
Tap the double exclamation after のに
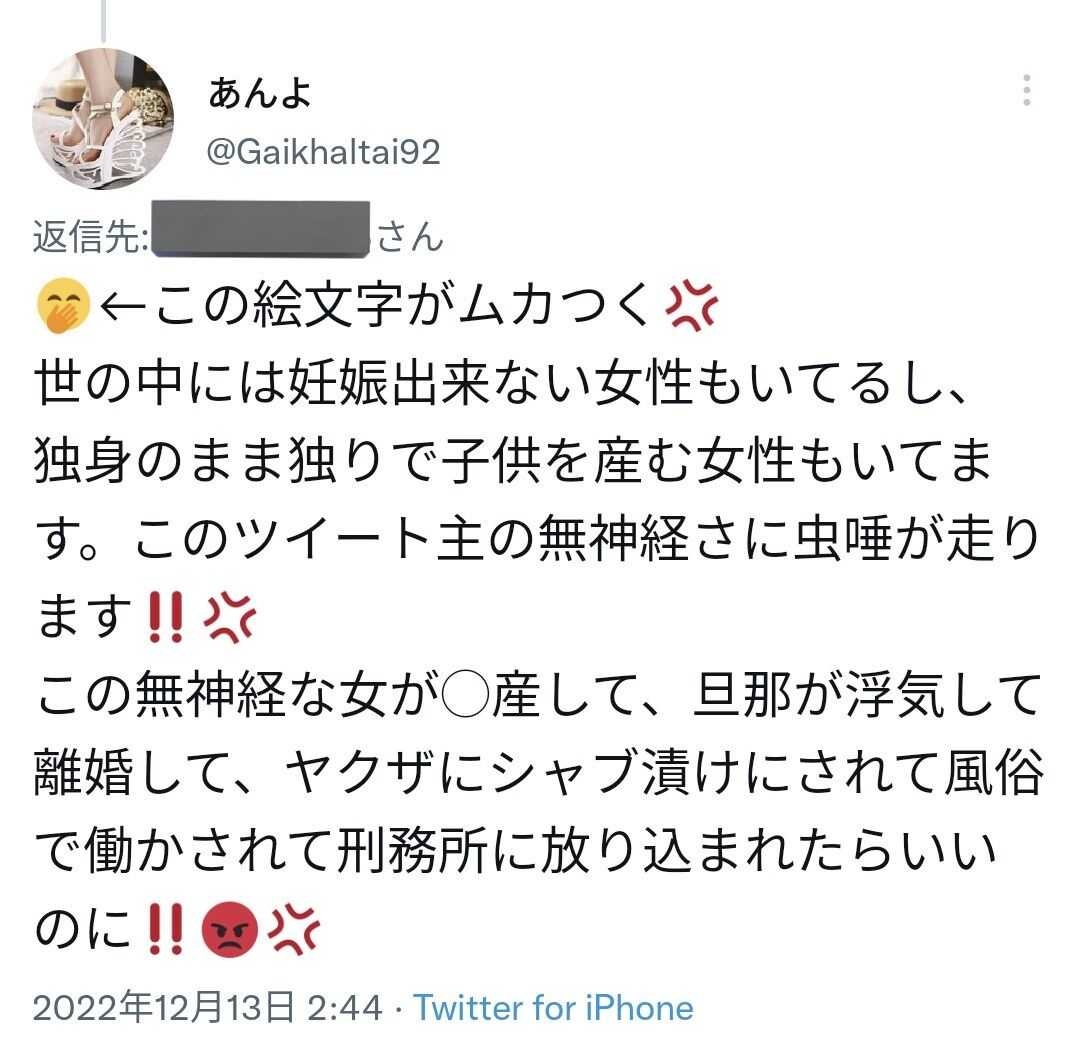click(165, 929)
